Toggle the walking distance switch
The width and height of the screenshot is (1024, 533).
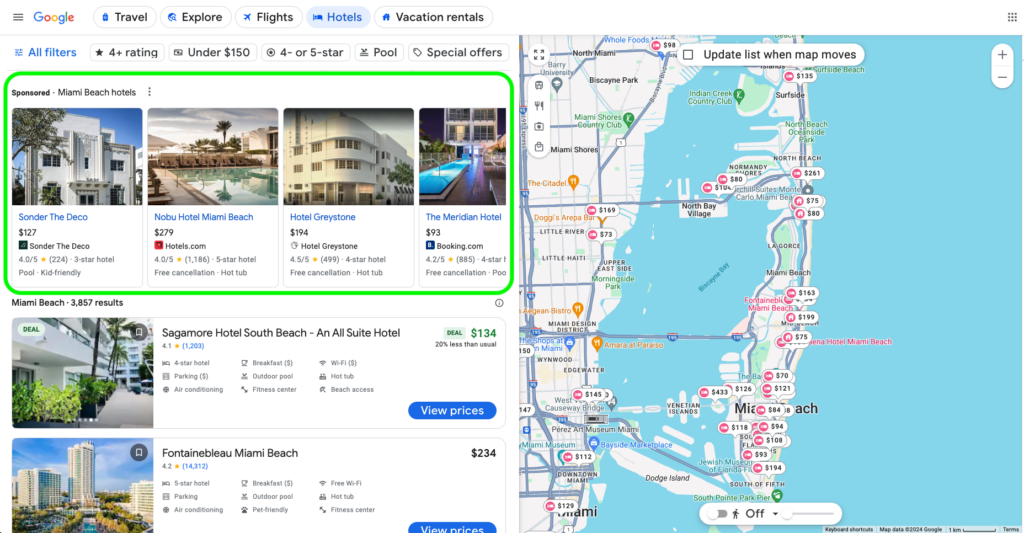[x=718, y=514]
